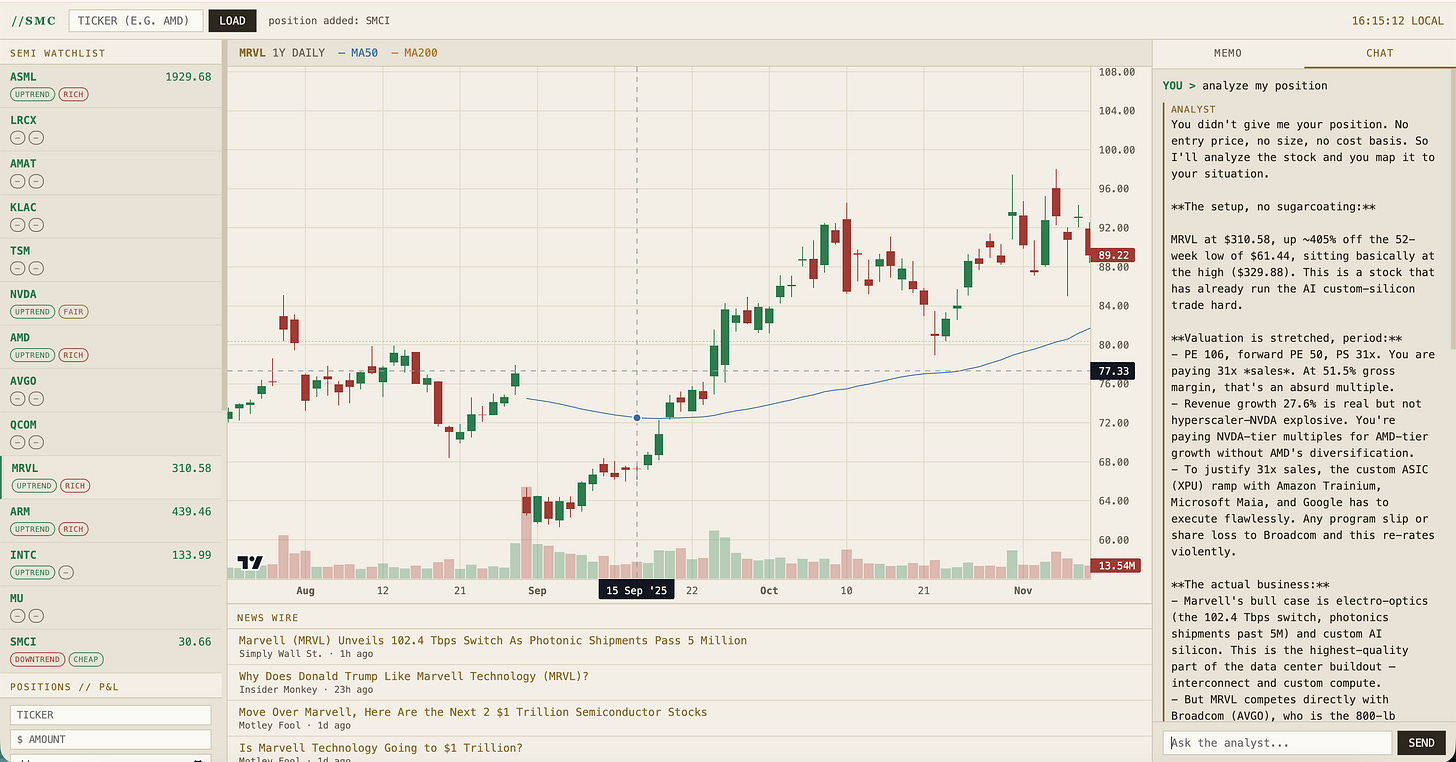1456x762 pixels.
Task: Open 'Why Does Donald Trump Like Marvell' article
Action: click(414, 676)
